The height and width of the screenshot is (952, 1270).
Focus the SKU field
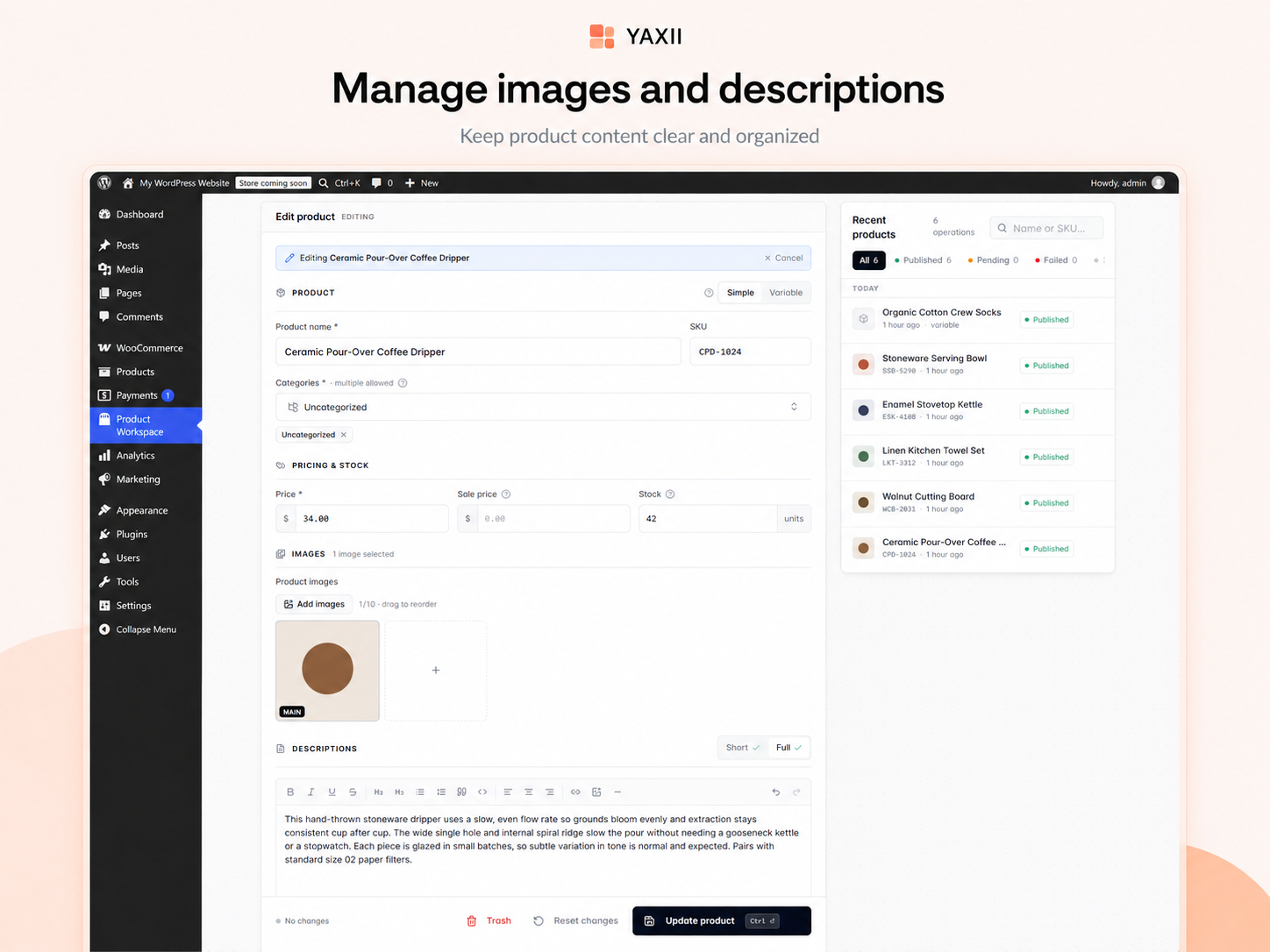point(750,352)
